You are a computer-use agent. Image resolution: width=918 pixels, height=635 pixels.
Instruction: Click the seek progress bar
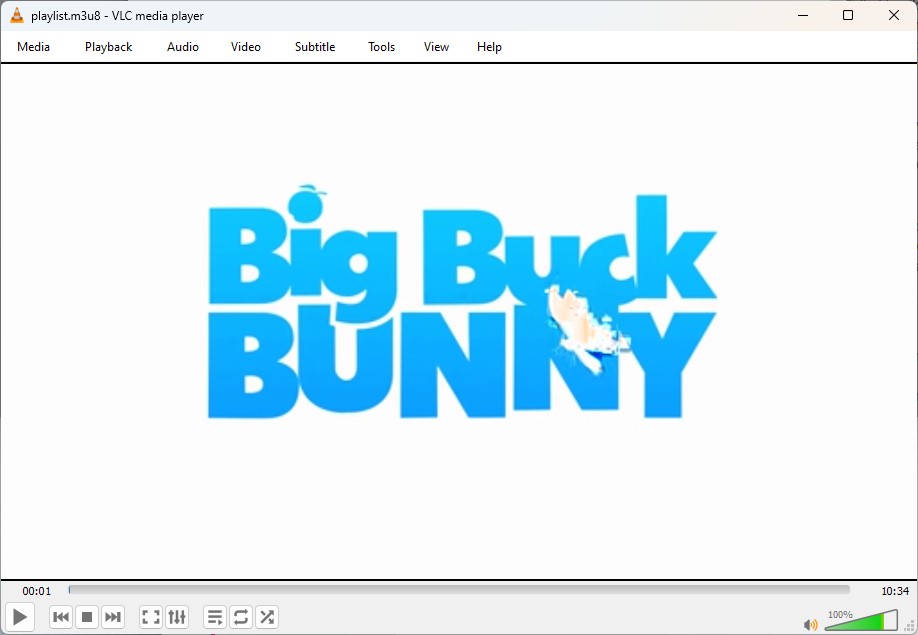[459, 590]
